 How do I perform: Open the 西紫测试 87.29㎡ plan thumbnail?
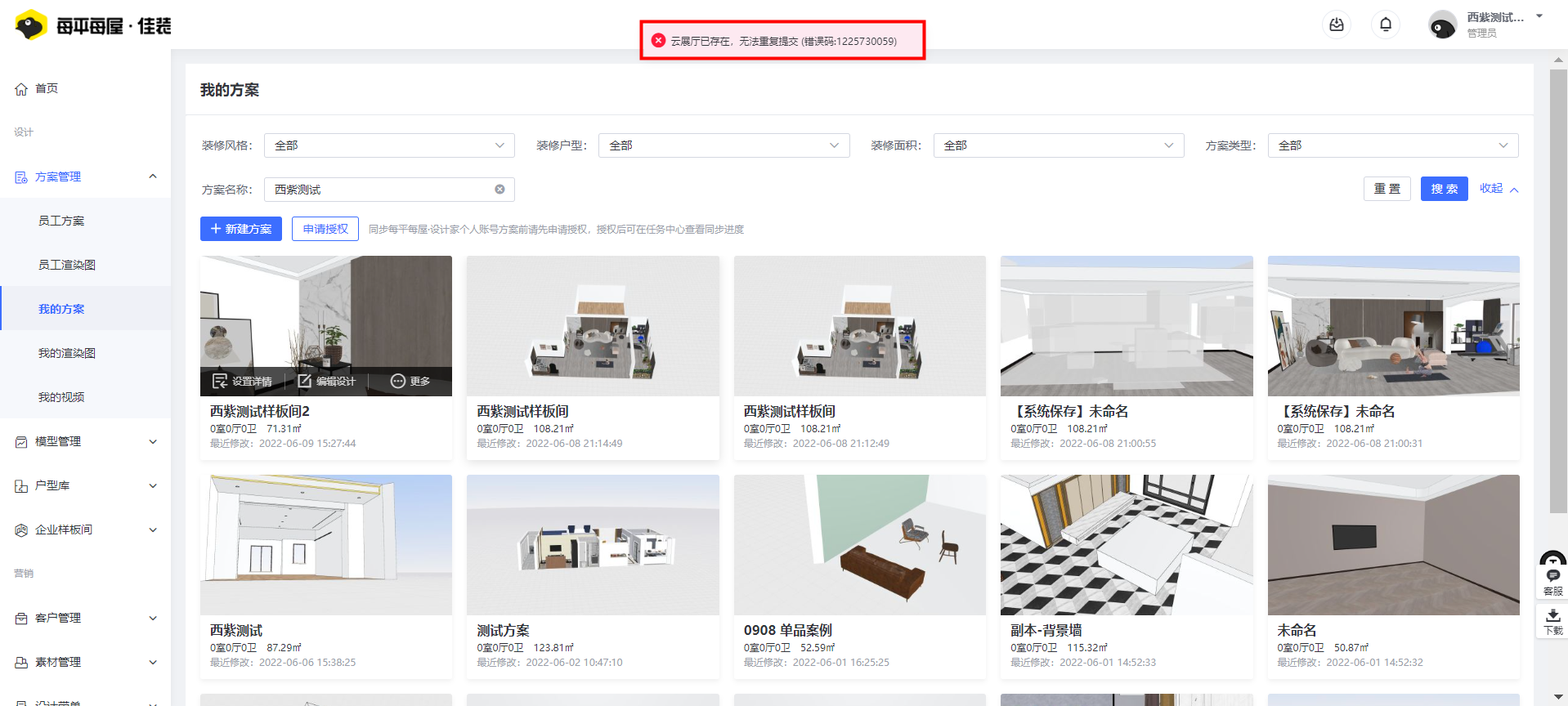(326, 545)
